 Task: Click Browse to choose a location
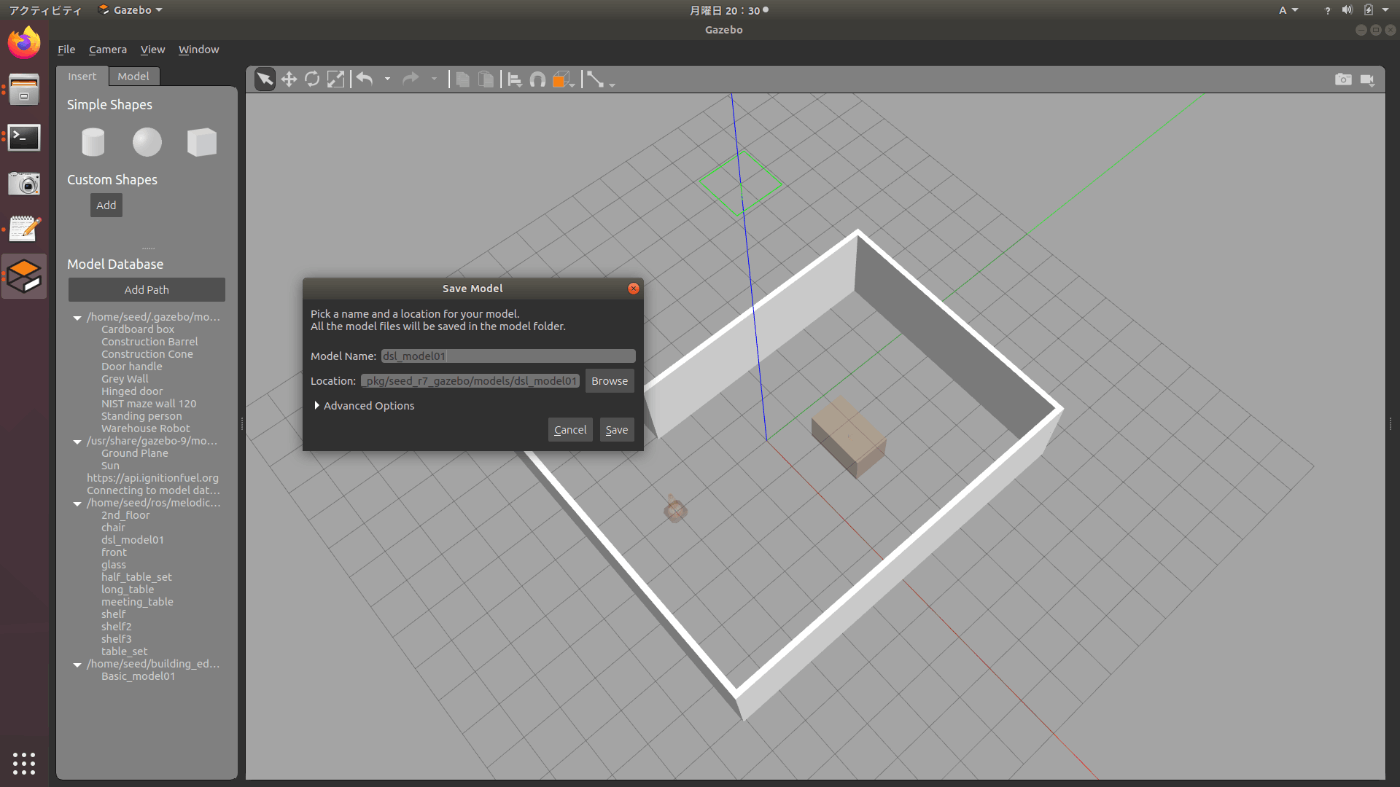click(x=609, y=381)
